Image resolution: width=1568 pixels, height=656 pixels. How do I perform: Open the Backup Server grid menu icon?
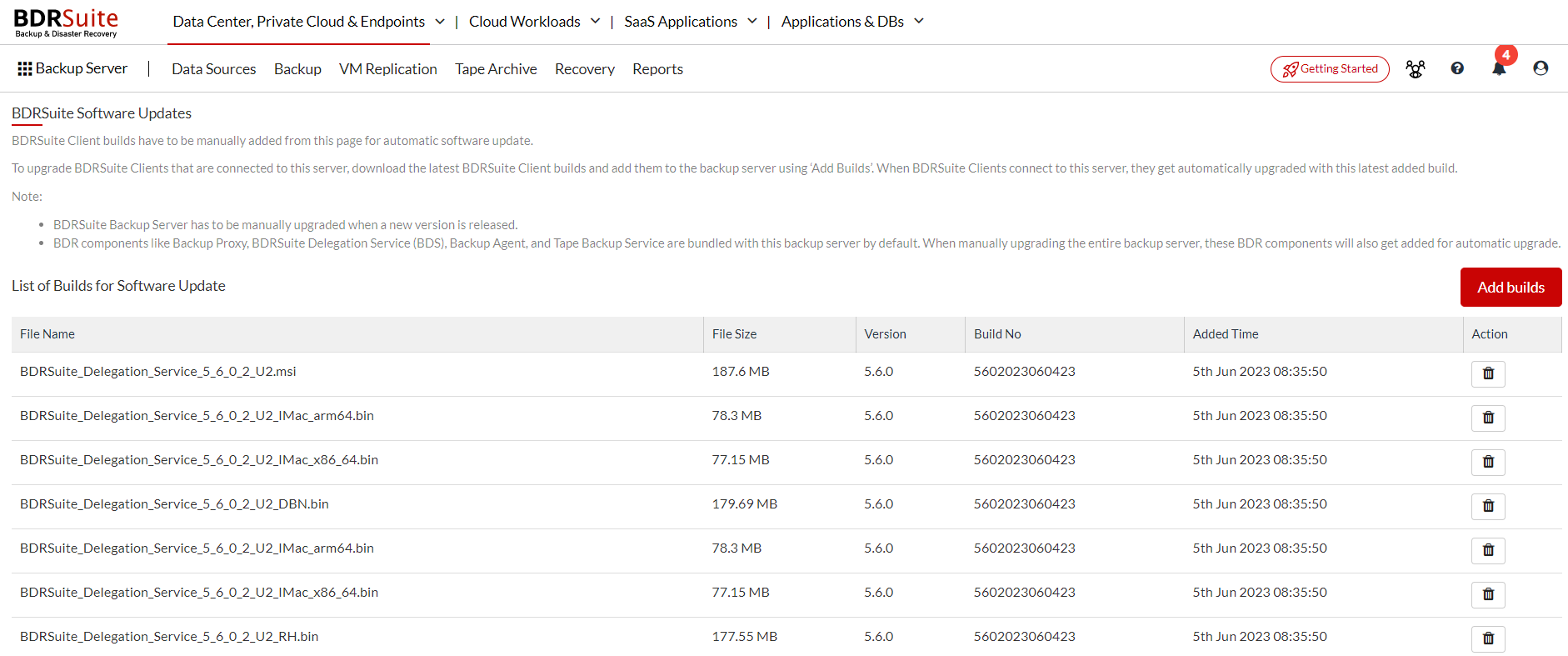[25, 68]
